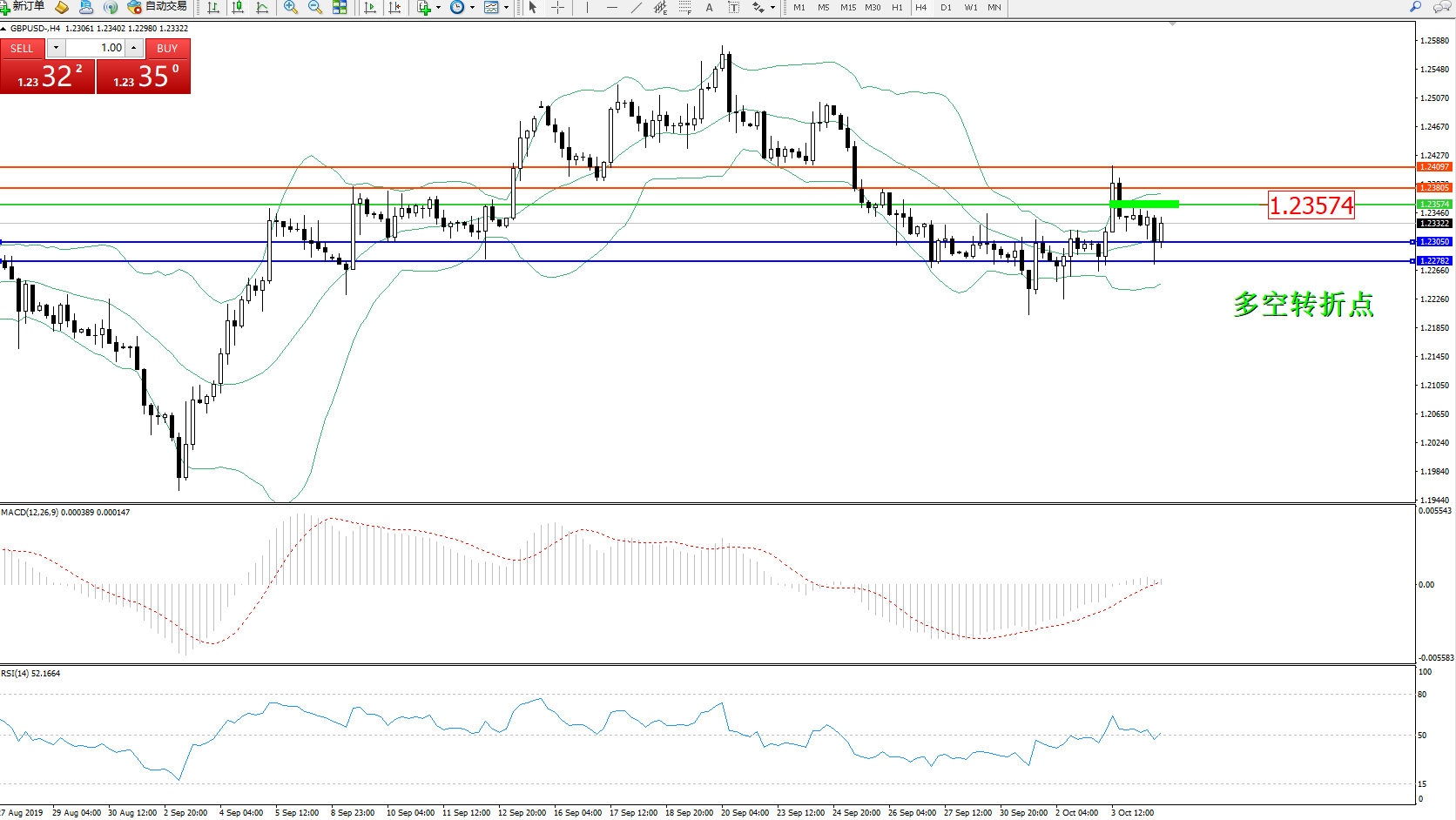Viewport: 1456px width, 820px height.
Task: Expand the periodicity clock dropdown arrow
Action: pyautogui.click(x=473, y=8)
